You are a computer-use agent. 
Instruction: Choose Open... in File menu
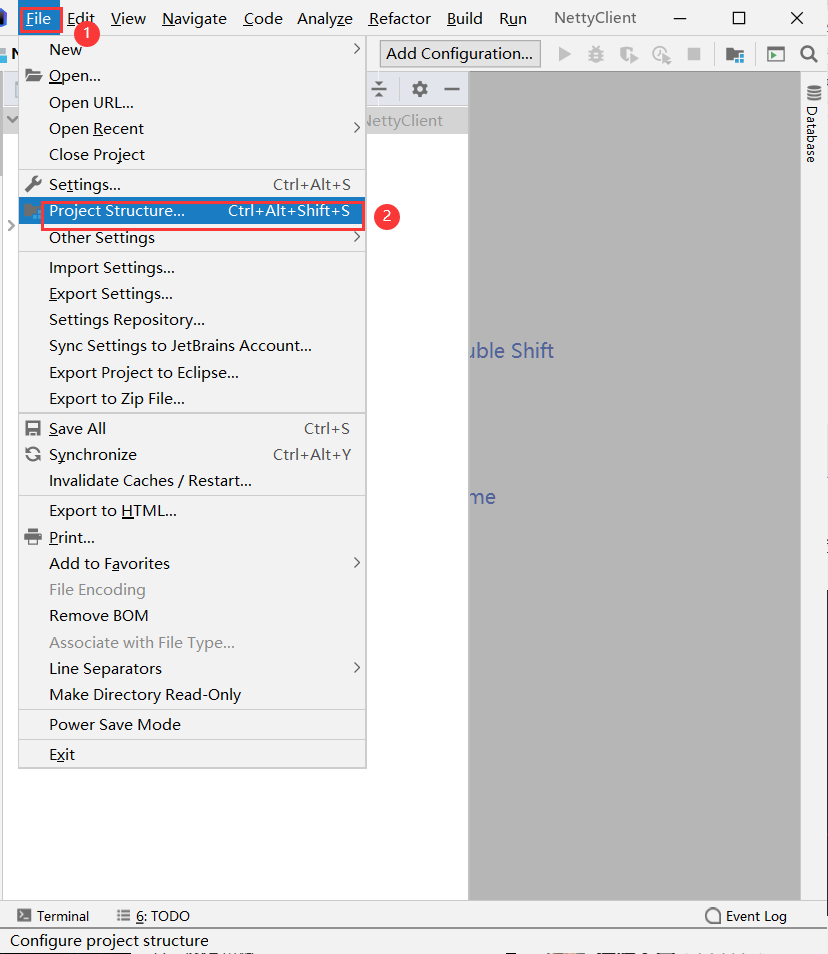pyautogui.click(x=192, y=76)
